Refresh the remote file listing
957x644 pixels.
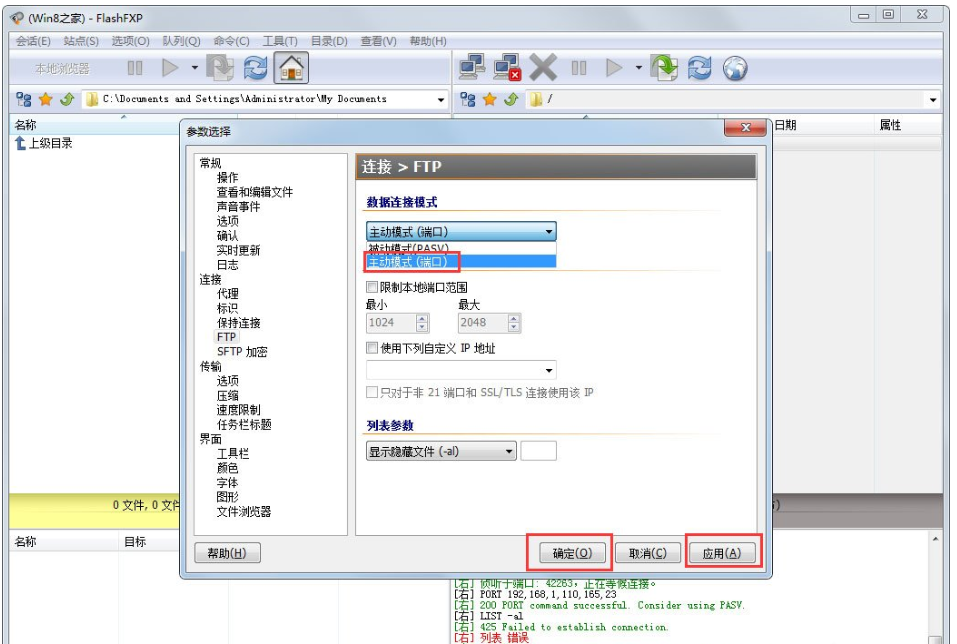(x=699, y=68)
